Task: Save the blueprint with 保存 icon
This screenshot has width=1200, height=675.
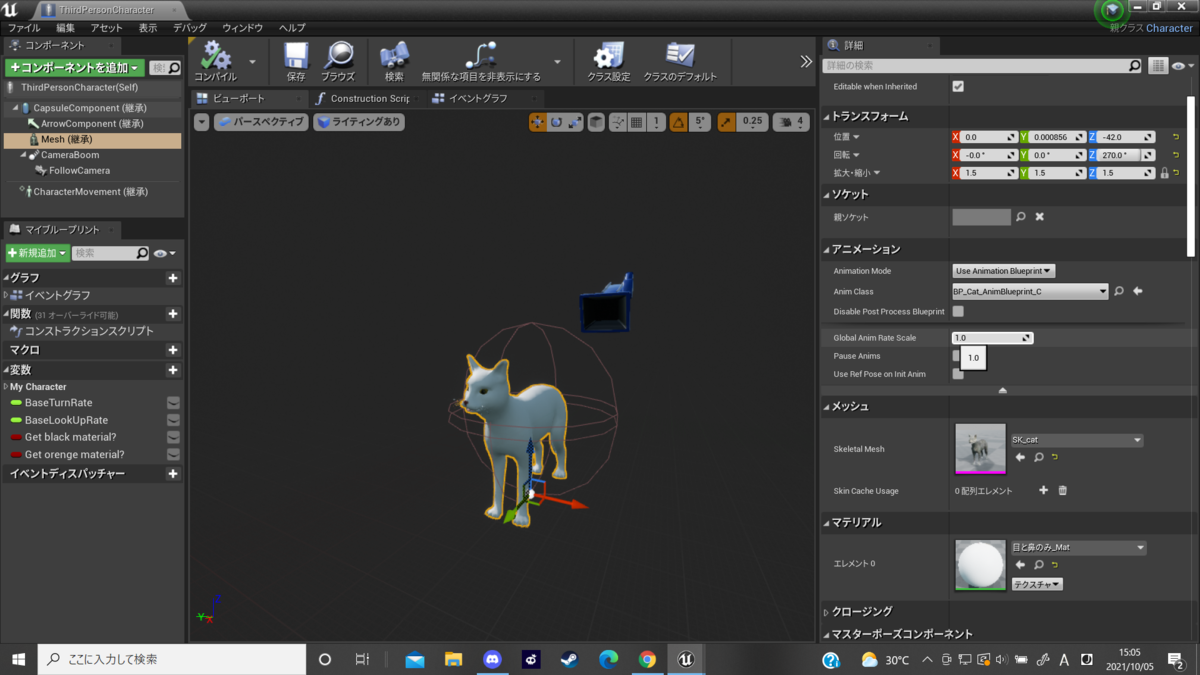Action: coord(296,61)
